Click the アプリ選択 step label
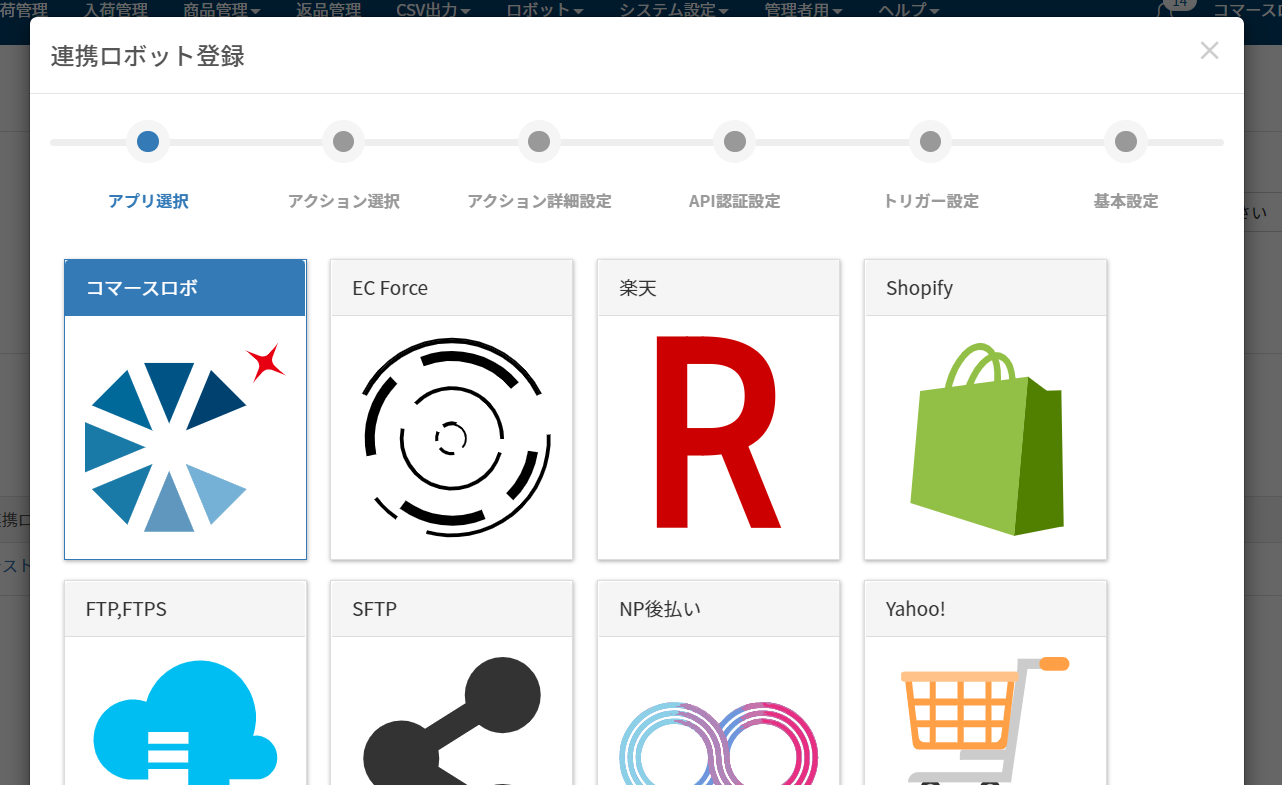The height and width of the screenshot is (785, 1282). click(x=148, y=201)
